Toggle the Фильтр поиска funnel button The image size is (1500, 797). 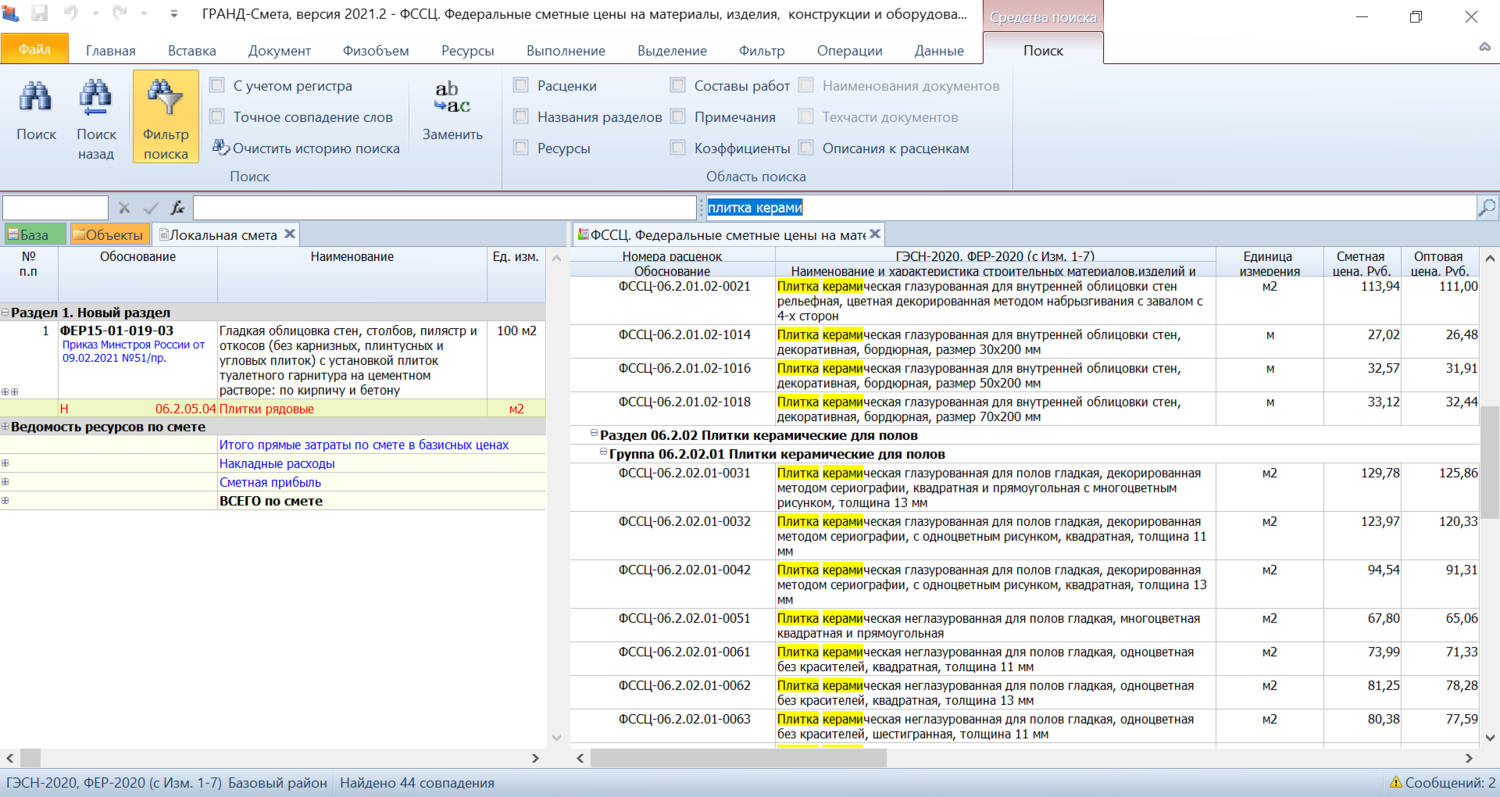[x=166, y=116]
